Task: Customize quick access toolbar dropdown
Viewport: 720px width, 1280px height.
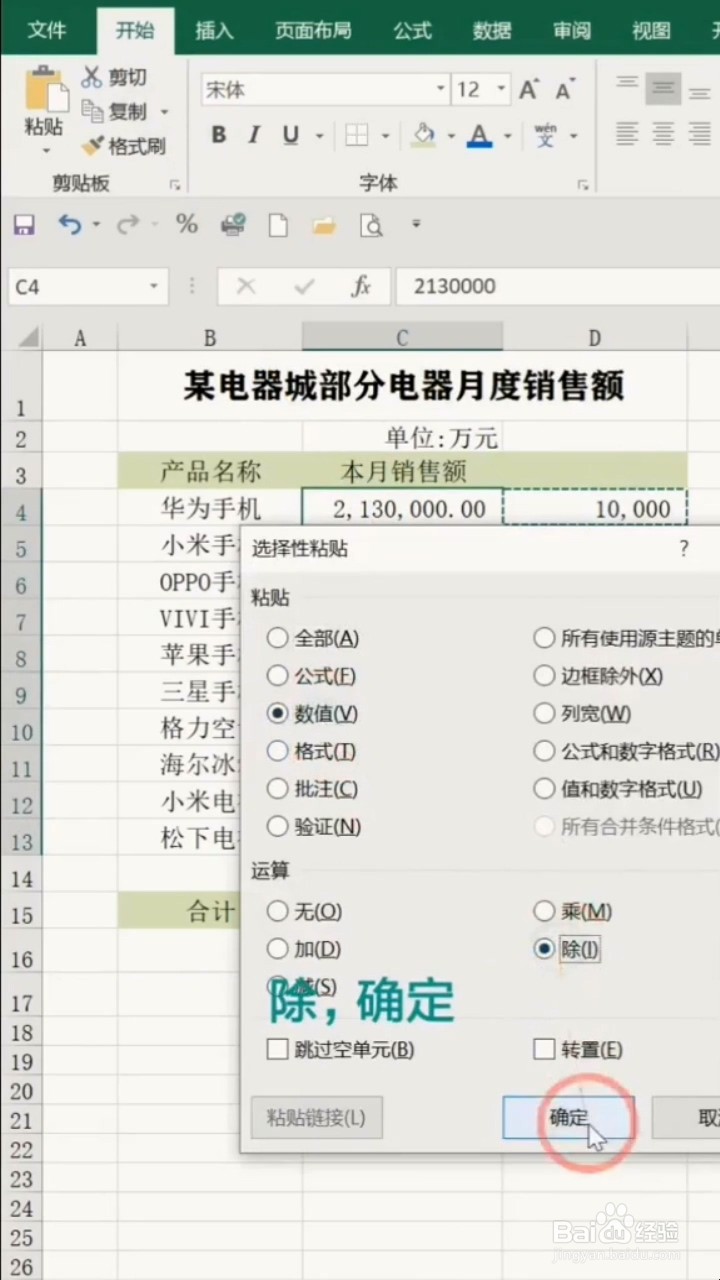Action: (x=417, y=224)
